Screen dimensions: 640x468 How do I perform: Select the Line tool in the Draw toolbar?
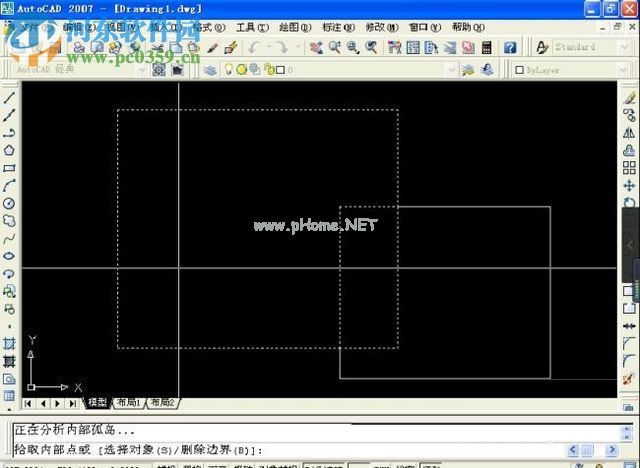(x=9, y=97)
